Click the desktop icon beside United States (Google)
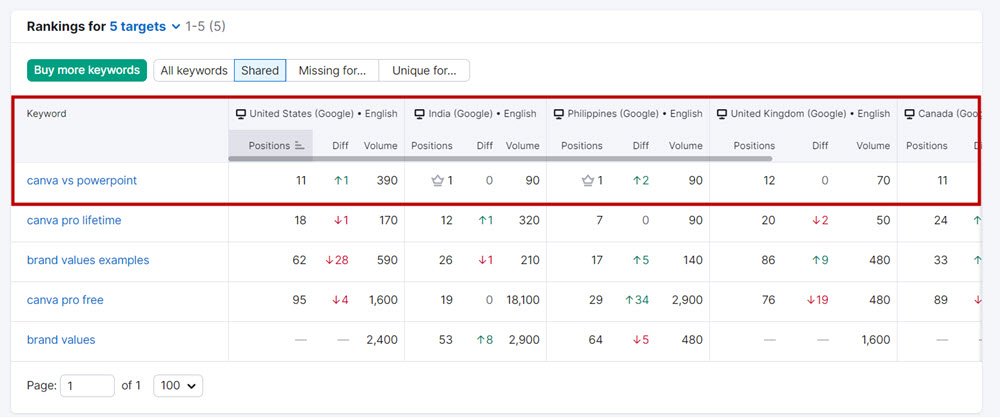Screen dimensions: 1000x418 click(240, 114)
